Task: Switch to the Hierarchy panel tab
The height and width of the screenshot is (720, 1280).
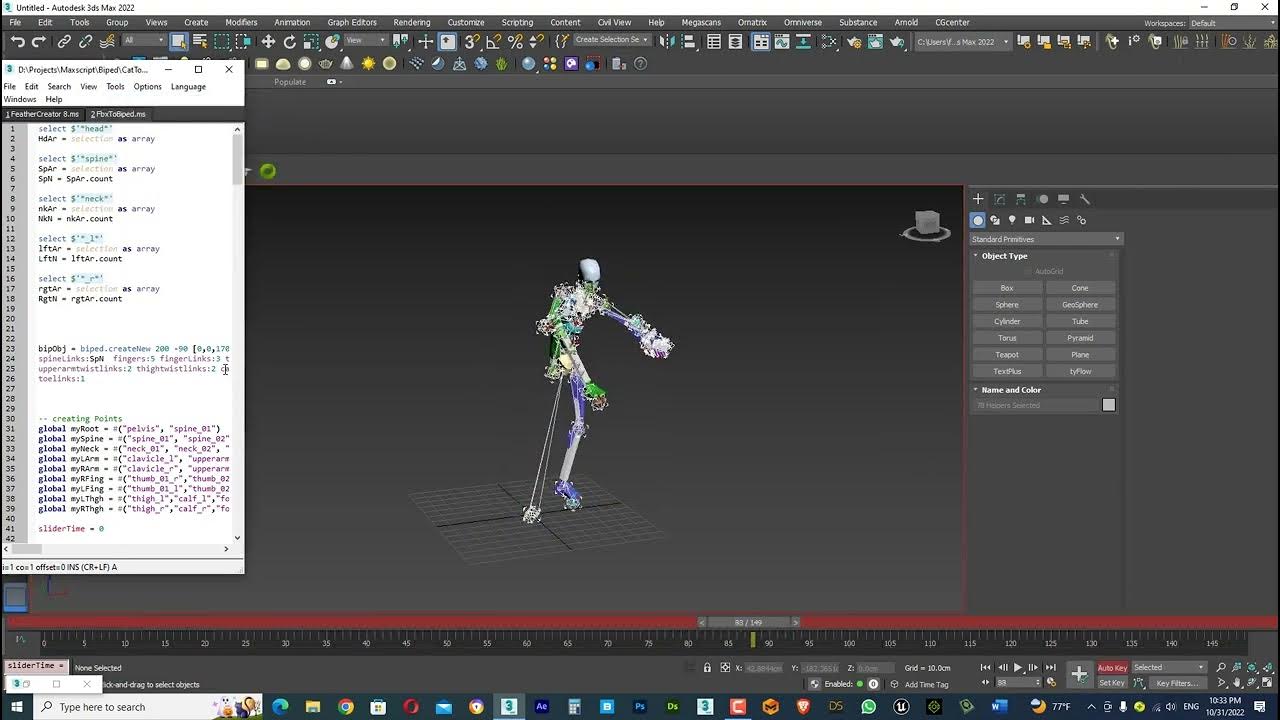Action: tap(1021, 199)
